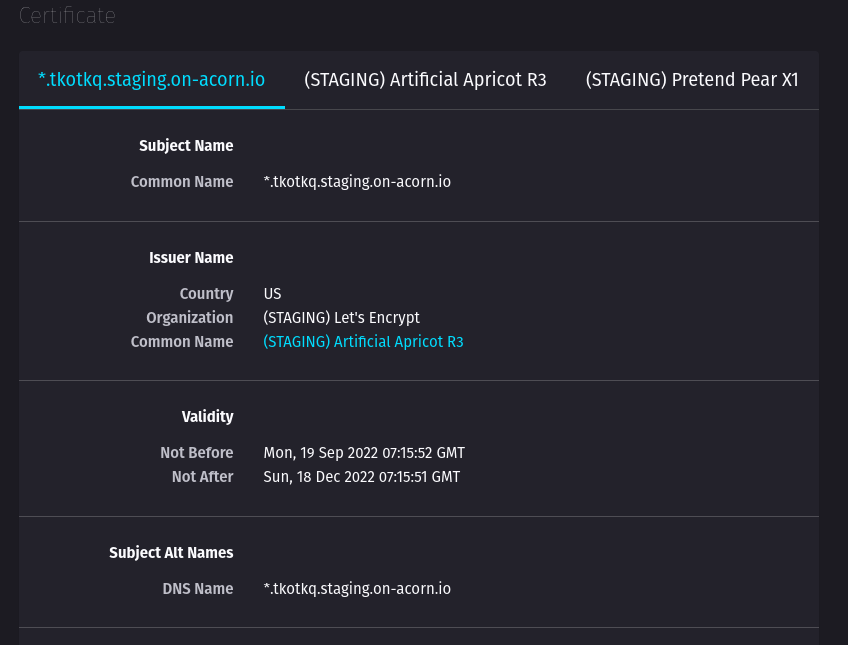Select the (STAGING) Pretend Pear X1 tab

691,80
